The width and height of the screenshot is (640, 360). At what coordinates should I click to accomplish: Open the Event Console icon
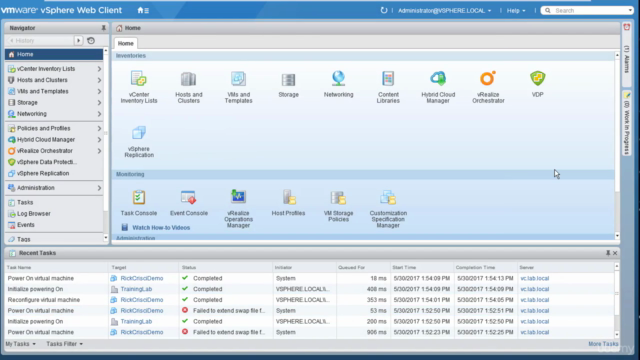189,198
